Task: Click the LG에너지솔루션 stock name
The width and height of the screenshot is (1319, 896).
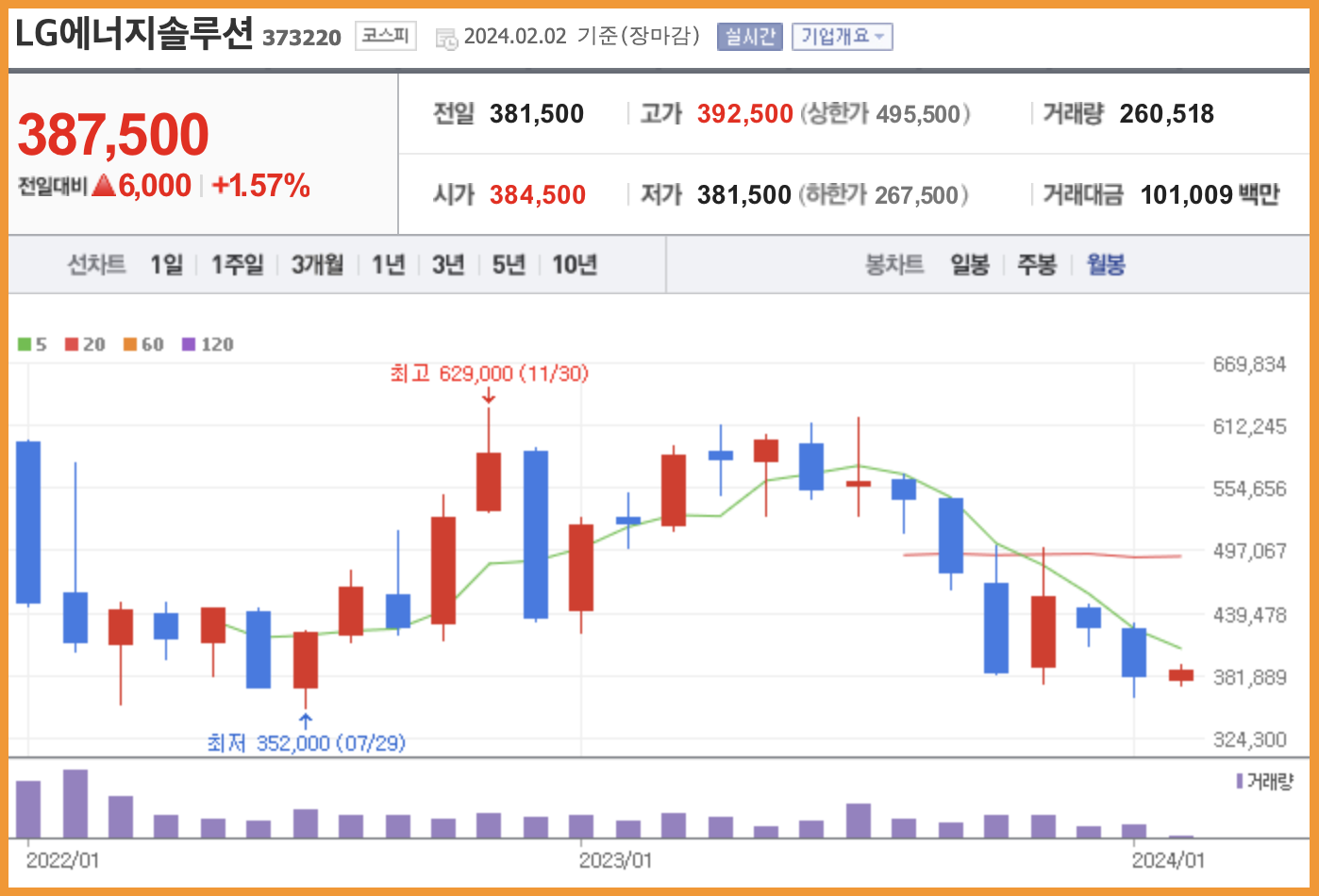Action: point(134,34)
